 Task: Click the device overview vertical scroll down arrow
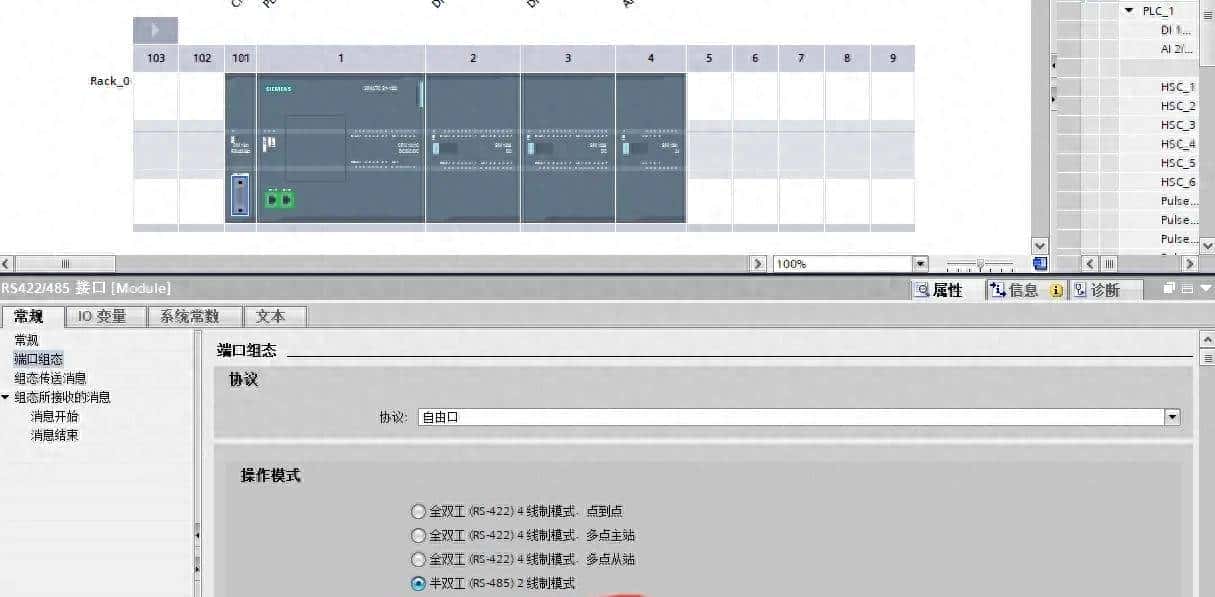(x=1207, y=245)
